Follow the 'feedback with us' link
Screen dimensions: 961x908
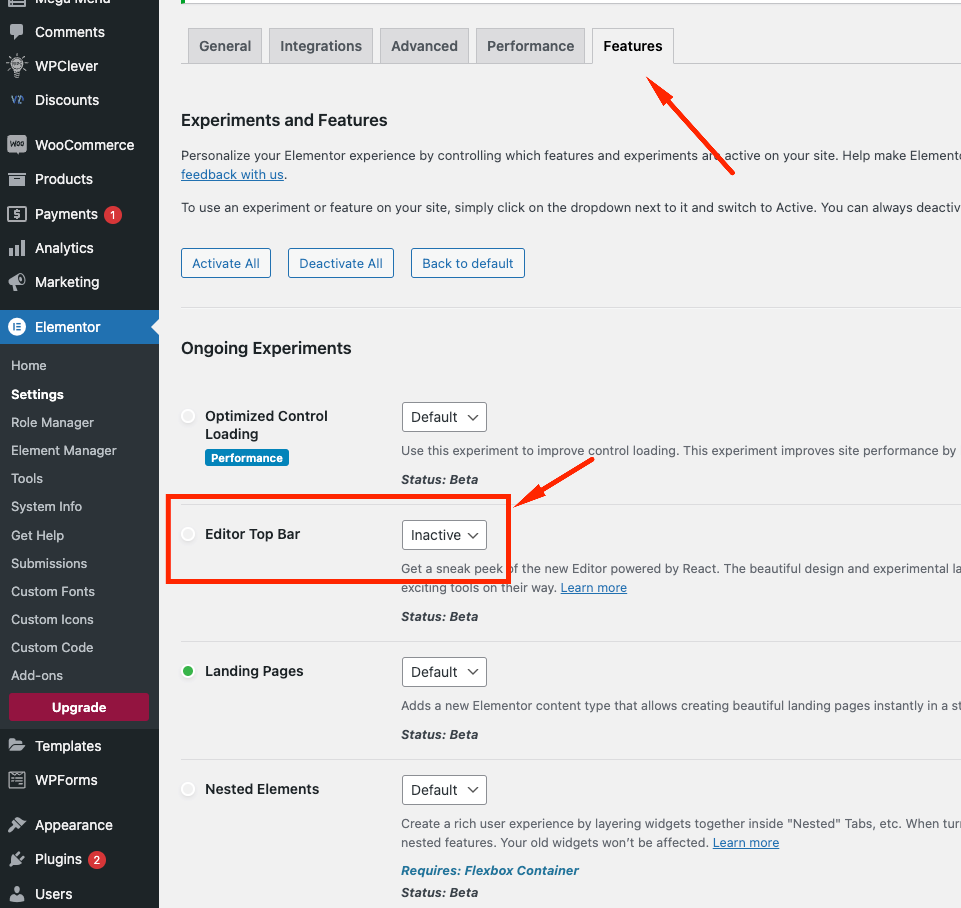pos(232,175)
